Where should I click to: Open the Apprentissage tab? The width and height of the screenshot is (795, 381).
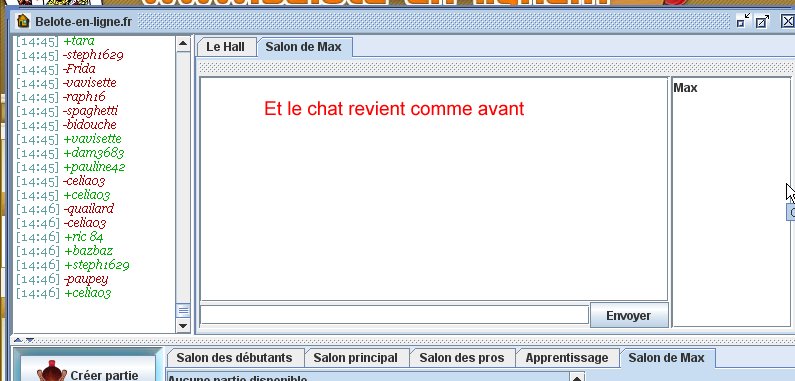567,358
